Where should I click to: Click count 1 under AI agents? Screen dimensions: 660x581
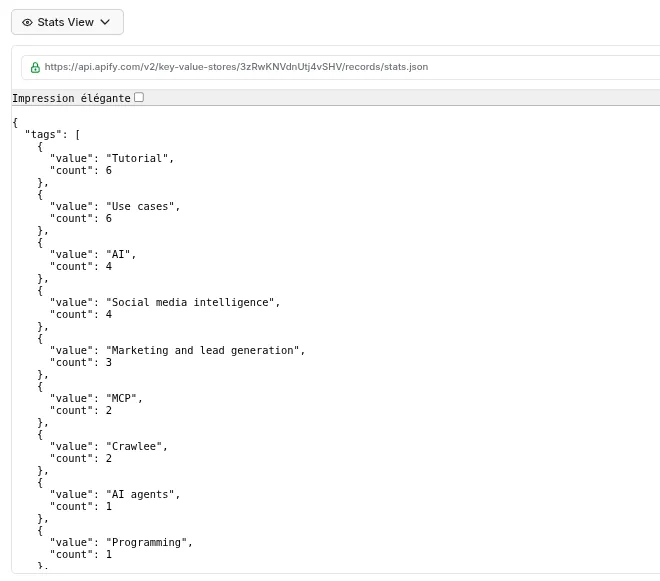pos(109,506)
